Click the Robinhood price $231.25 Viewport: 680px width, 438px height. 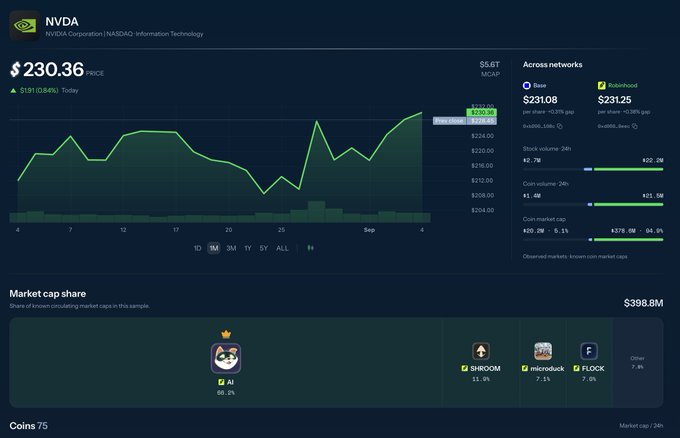click(614, 100)
